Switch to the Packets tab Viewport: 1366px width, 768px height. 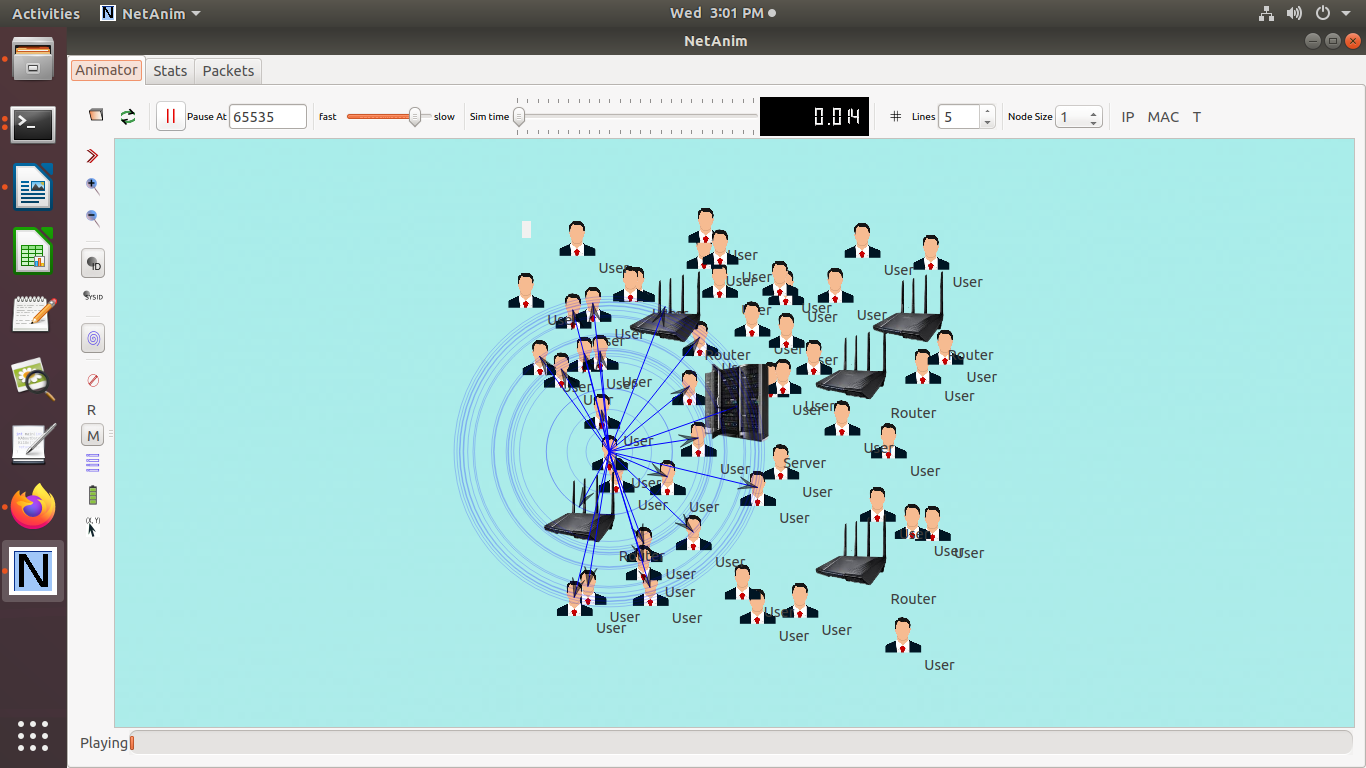point(228,70)
